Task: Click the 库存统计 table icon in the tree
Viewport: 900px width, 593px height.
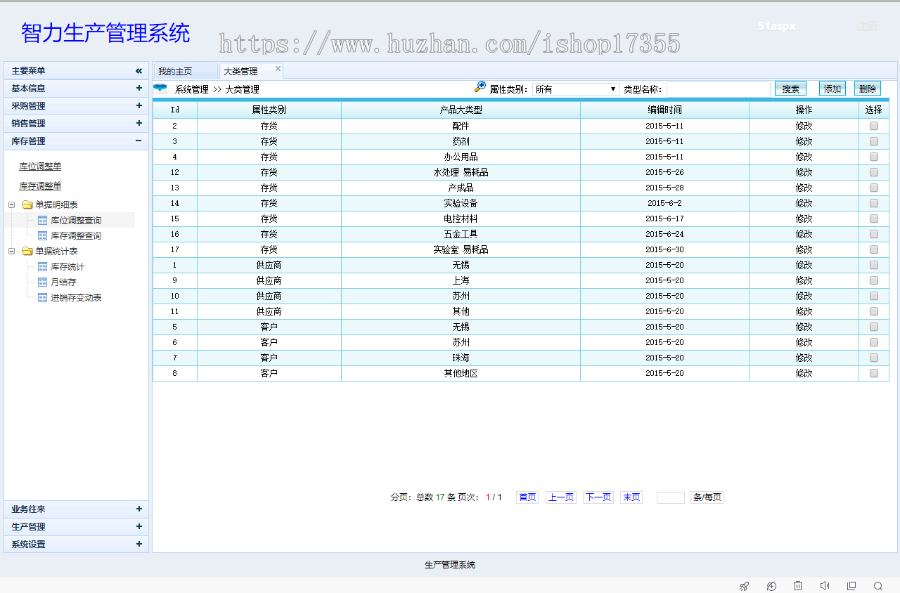Action: (x=42, y=267)
